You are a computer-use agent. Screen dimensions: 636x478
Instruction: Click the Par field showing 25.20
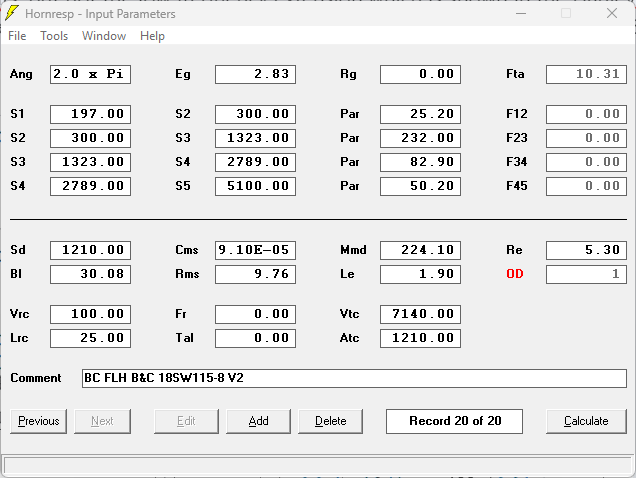click(420, 114)
